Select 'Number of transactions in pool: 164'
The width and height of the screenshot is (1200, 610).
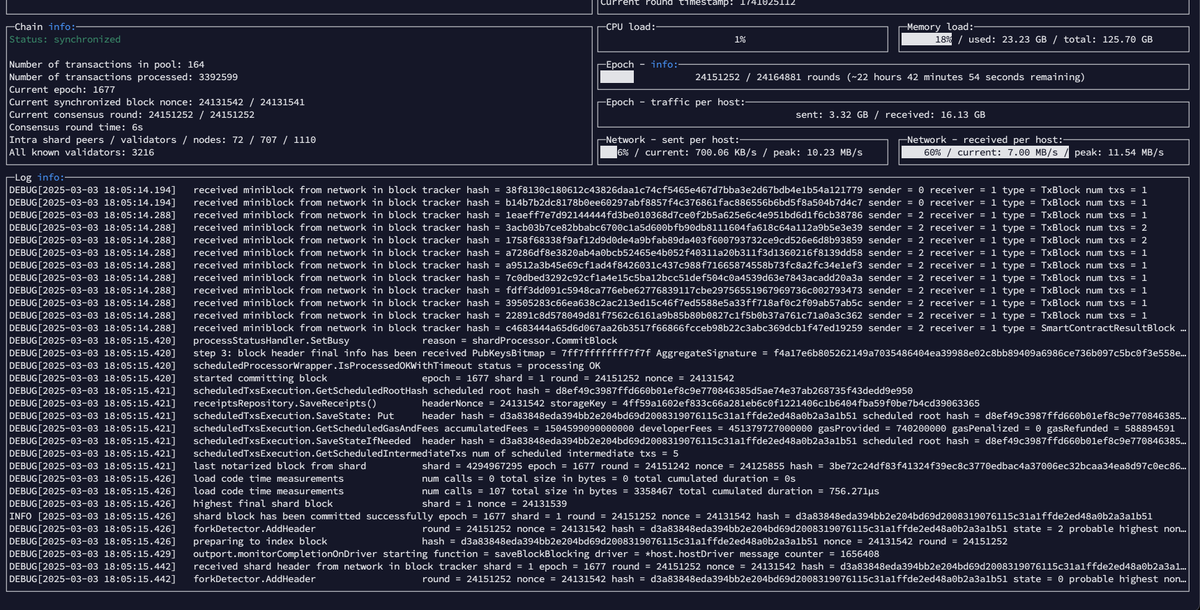(x=106, y=65)
